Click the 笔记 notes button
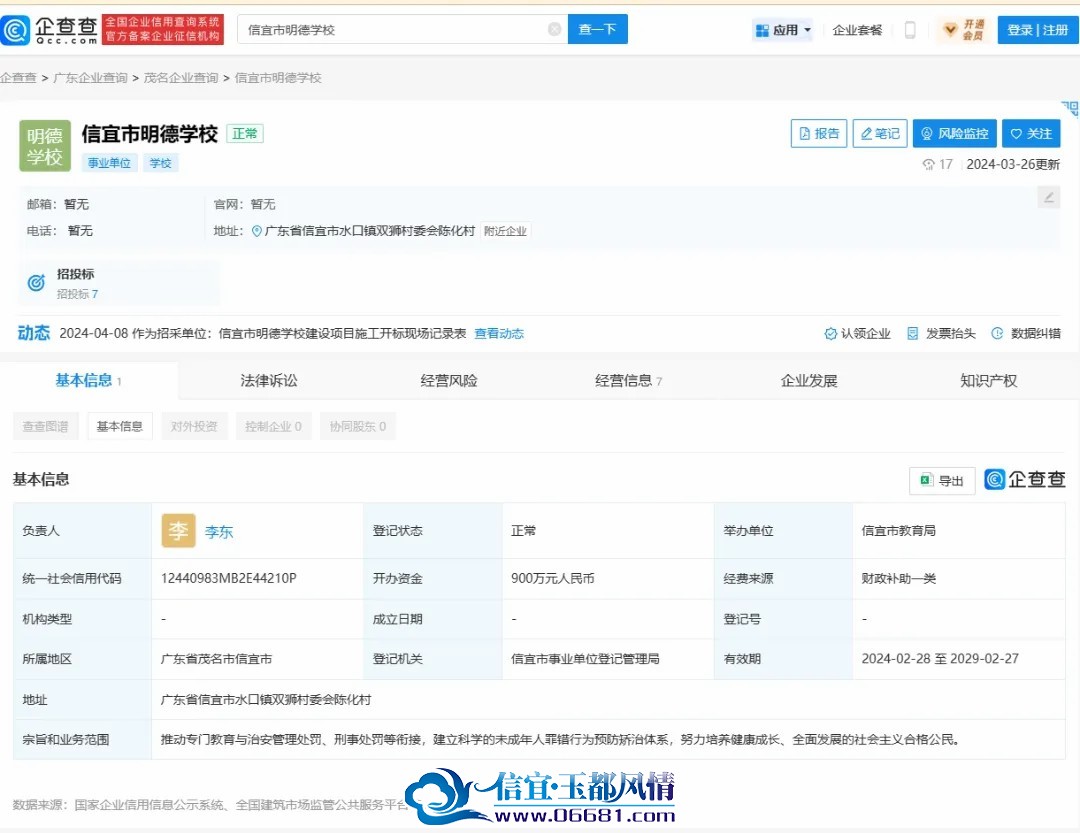This screenshot has height=833, width=1080. pos(880,134)
